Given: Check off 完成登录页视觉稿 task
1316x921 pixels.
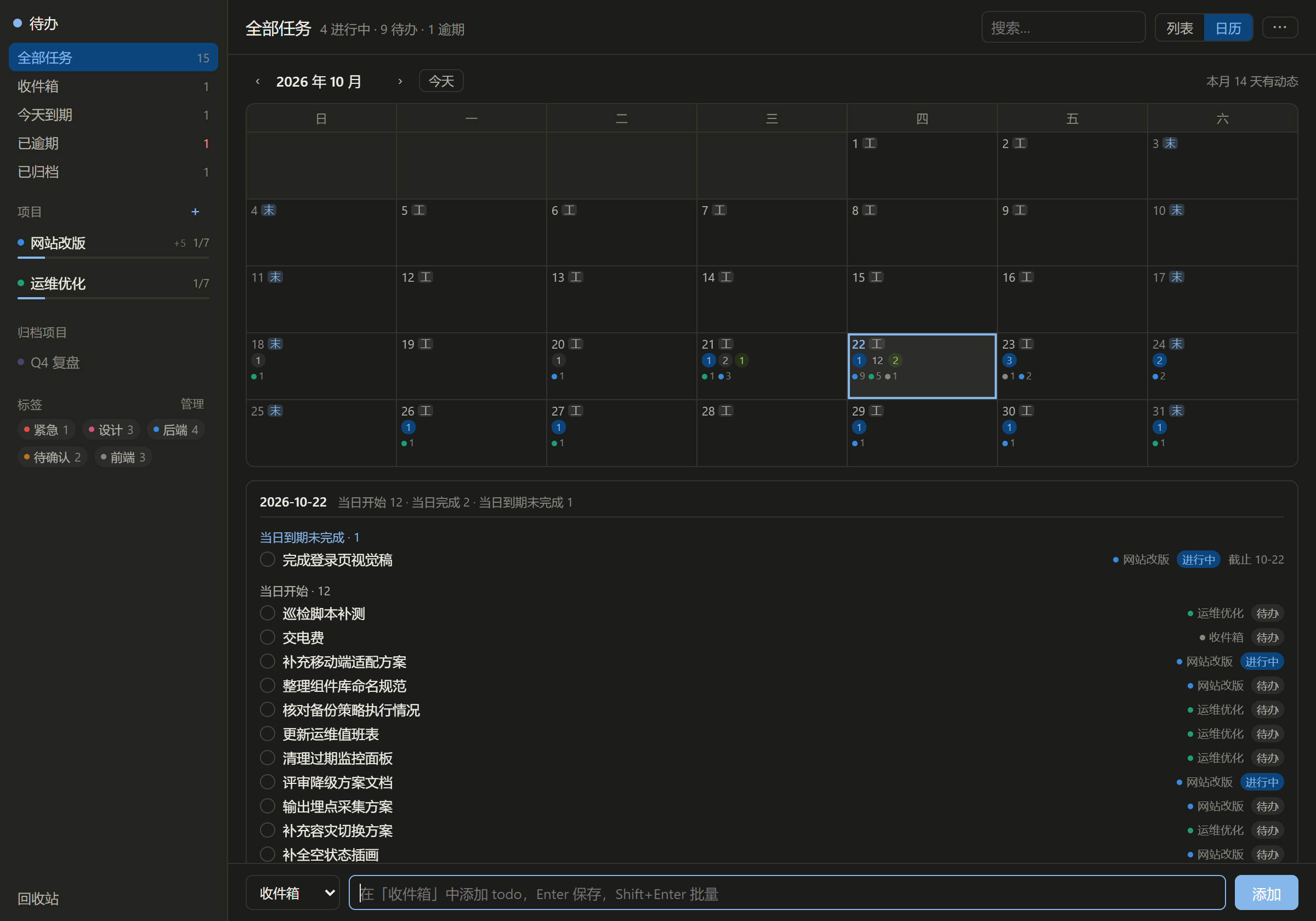Looking at the screenshot, I should click(x=268, y=559).
